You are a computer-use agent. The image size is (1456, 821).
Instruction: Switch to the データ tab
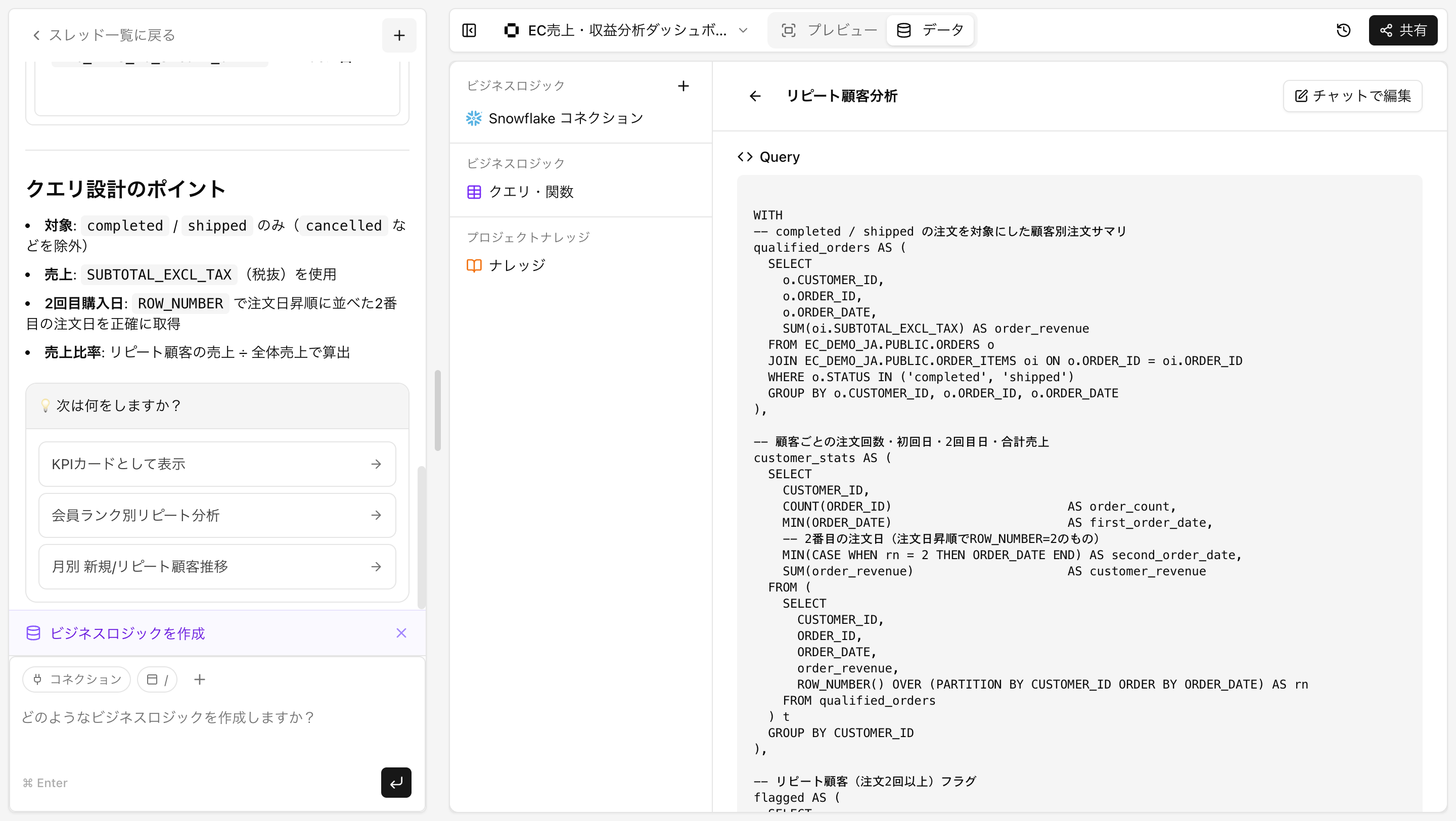point(930,30)
